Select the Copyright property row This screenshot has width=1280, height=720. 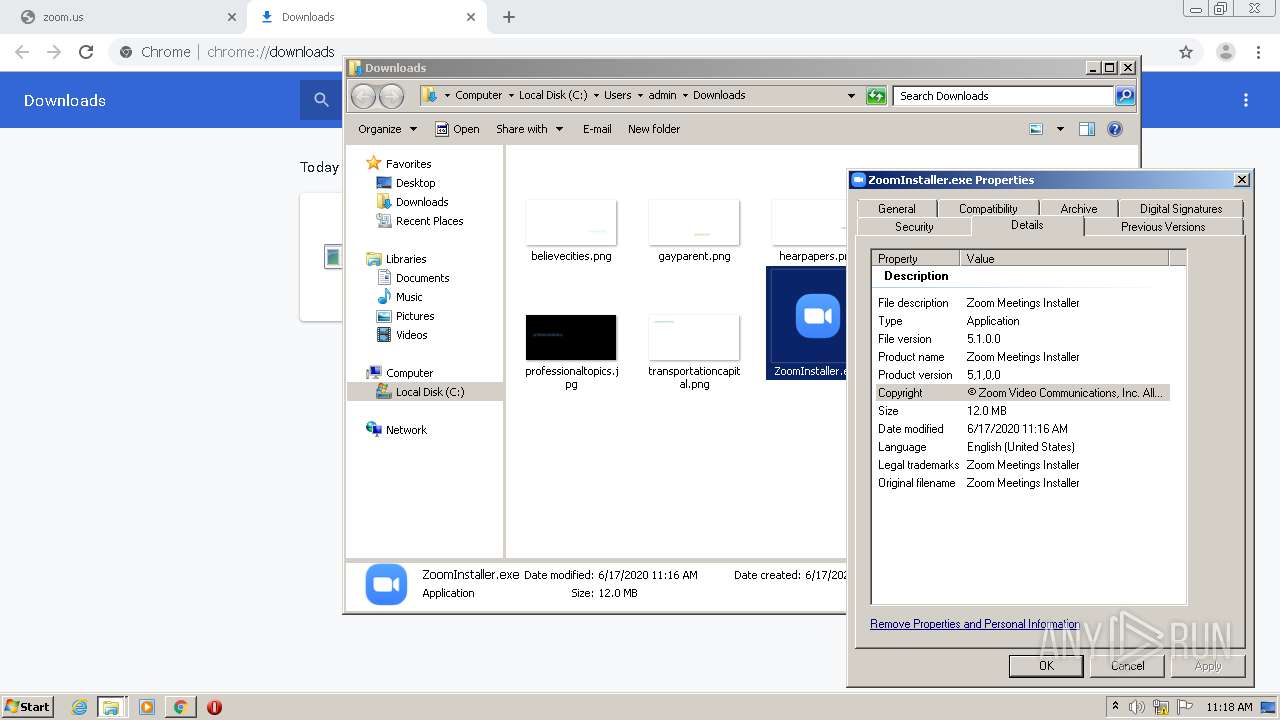pyautogui.click(x=1022, y=393)
